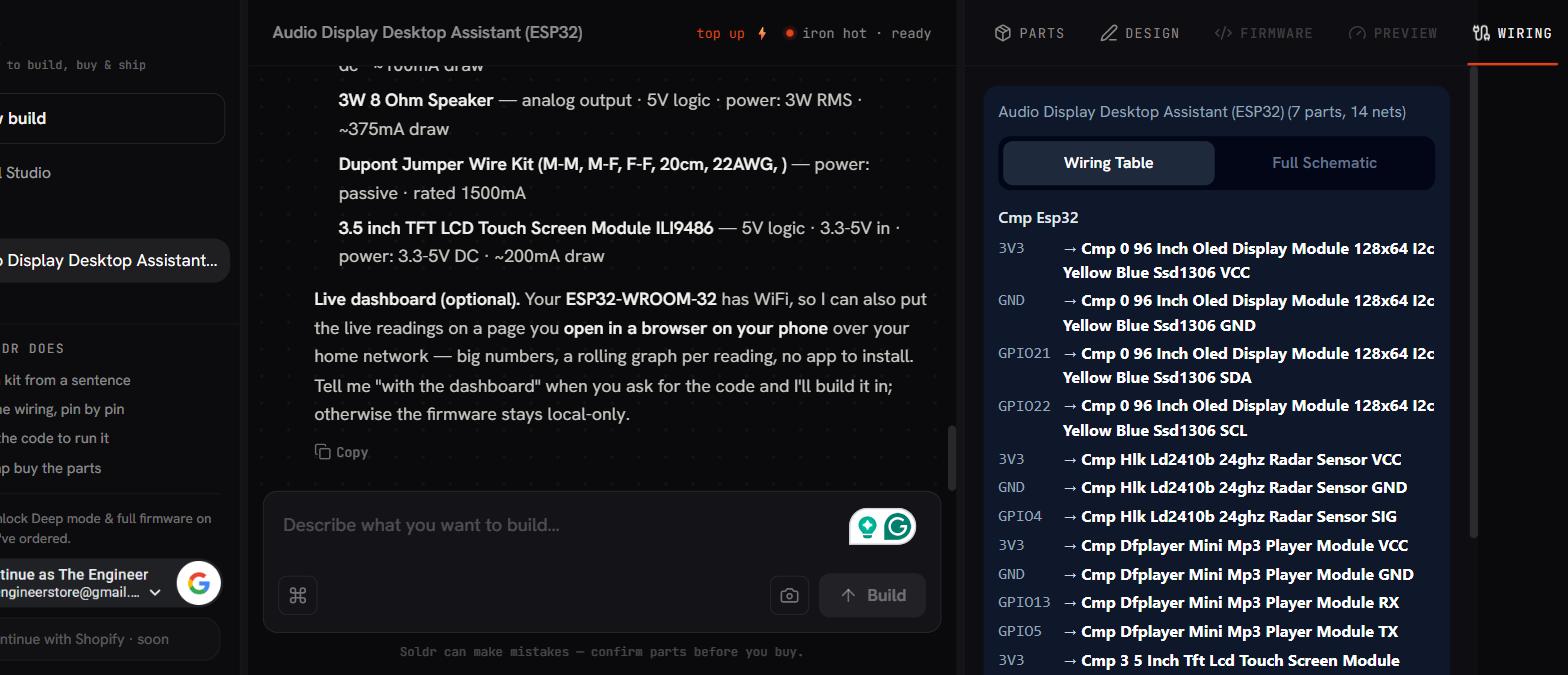The image size is (1568, 675).
Task: Click the Wiring connector icon
Action: tap(1481, 33)
